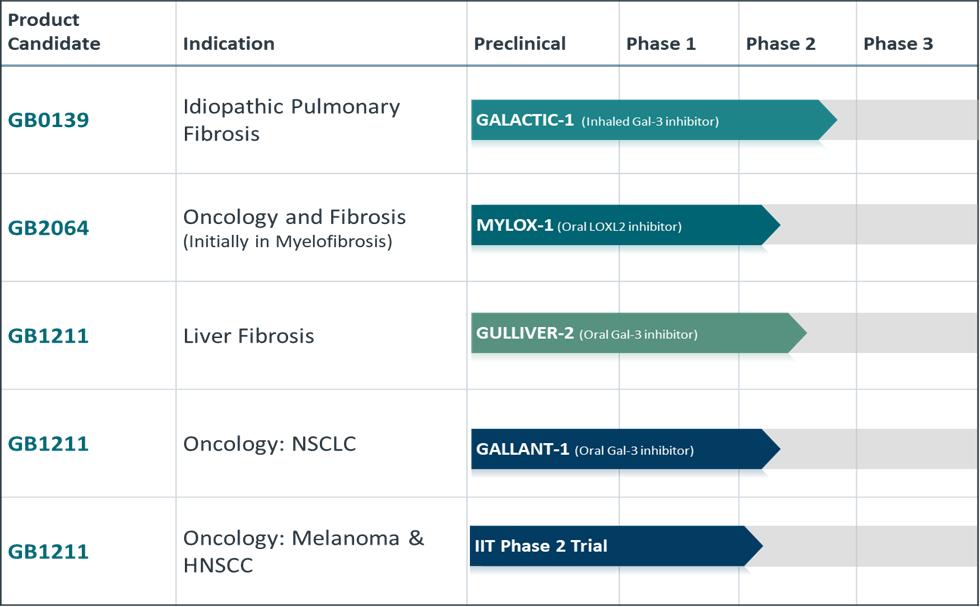Select the Idiopathic Pulmonary Fibrosis indication
The width and height of the screenshot is (980, 607).
pos(291,120)
